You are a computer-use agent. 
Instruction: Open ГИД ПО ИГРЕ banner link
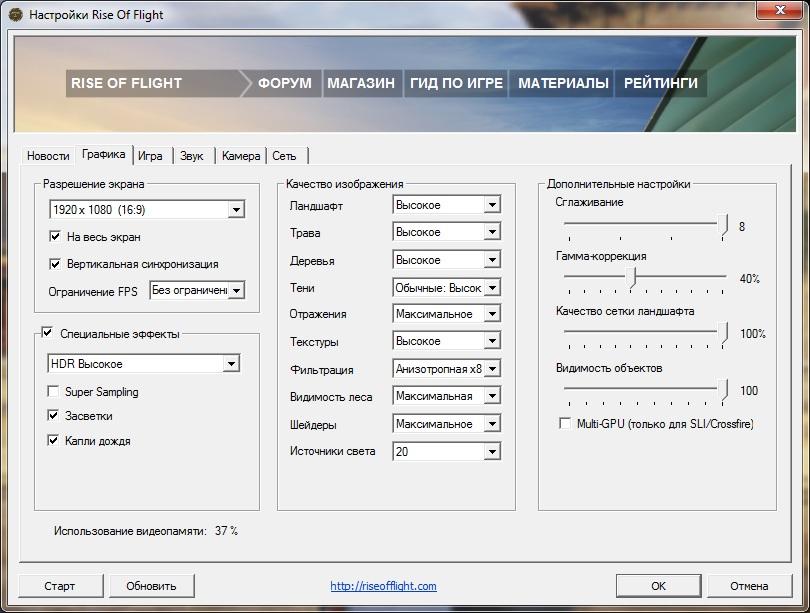pos(456,83)
